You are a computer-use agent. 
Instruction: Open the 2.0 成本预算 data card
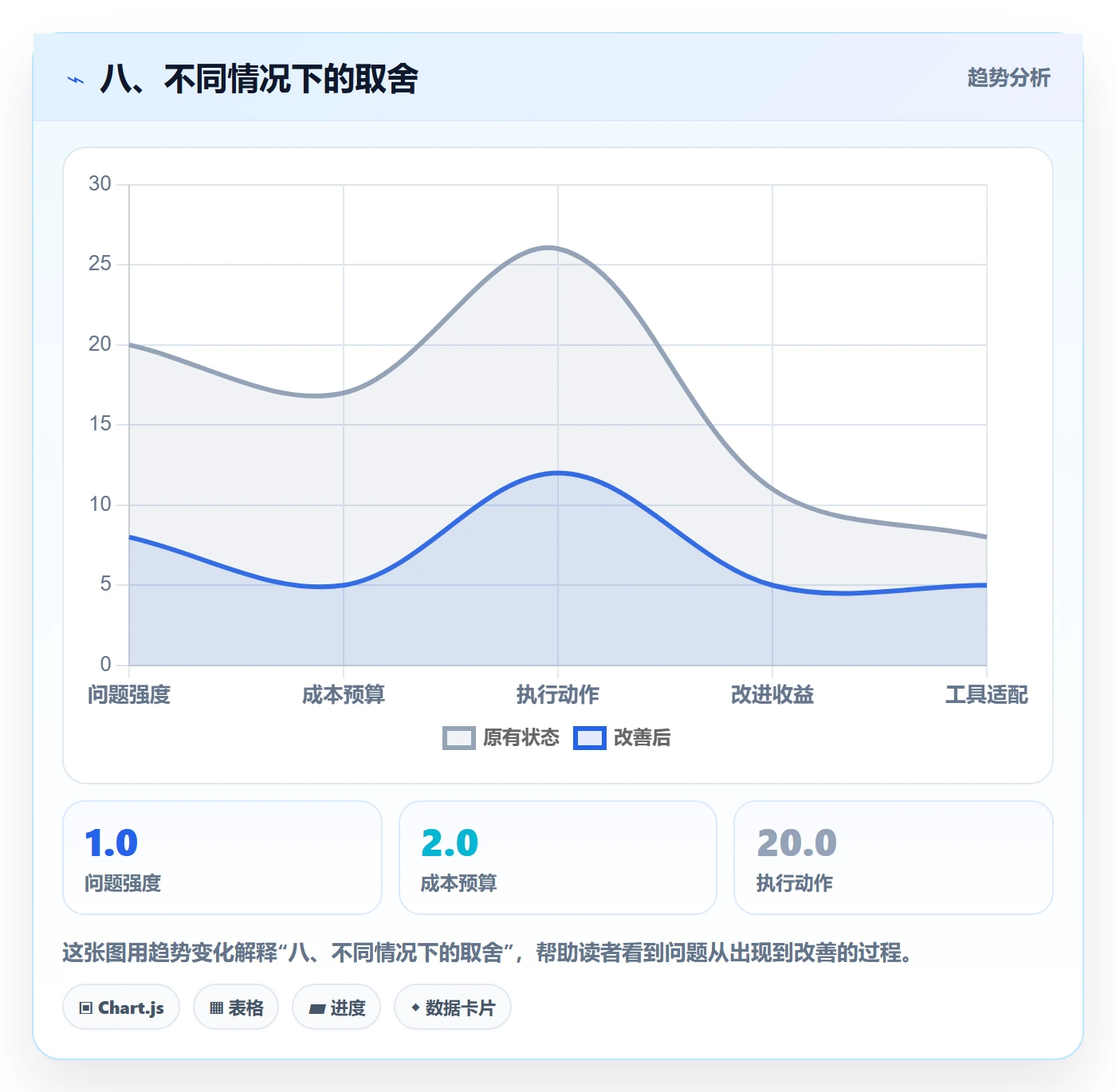coord(558,858)
